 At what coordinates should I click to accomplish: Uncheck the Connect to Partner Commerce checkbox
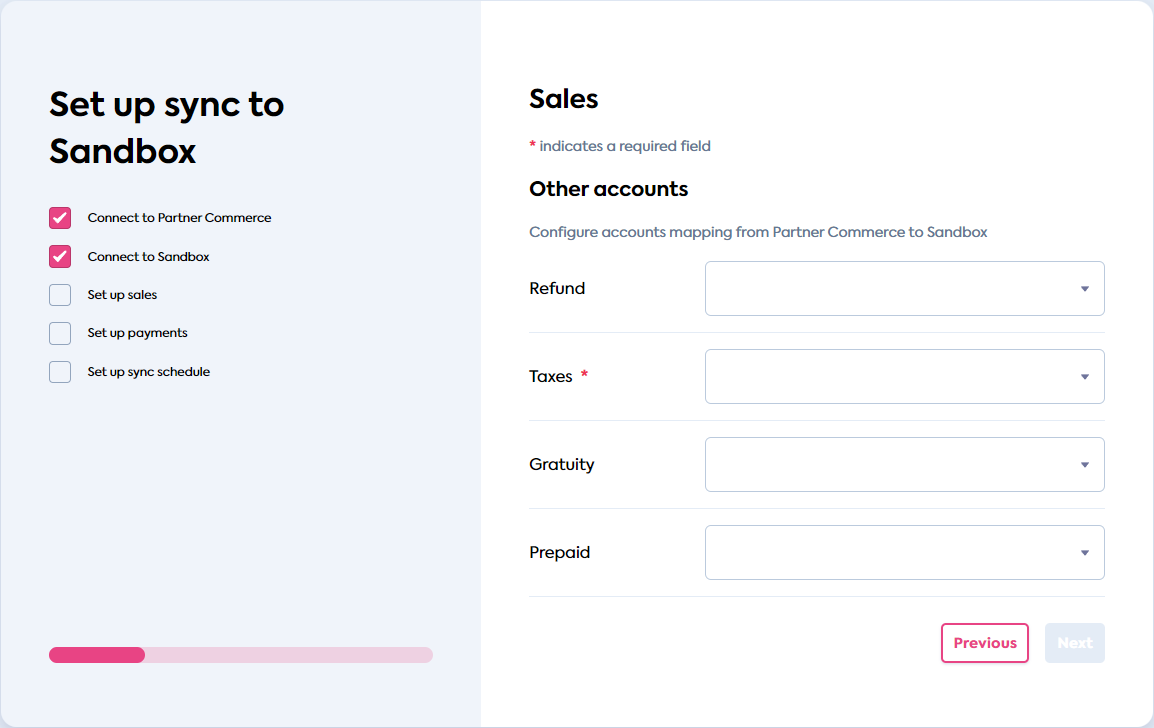click(59, 217)
